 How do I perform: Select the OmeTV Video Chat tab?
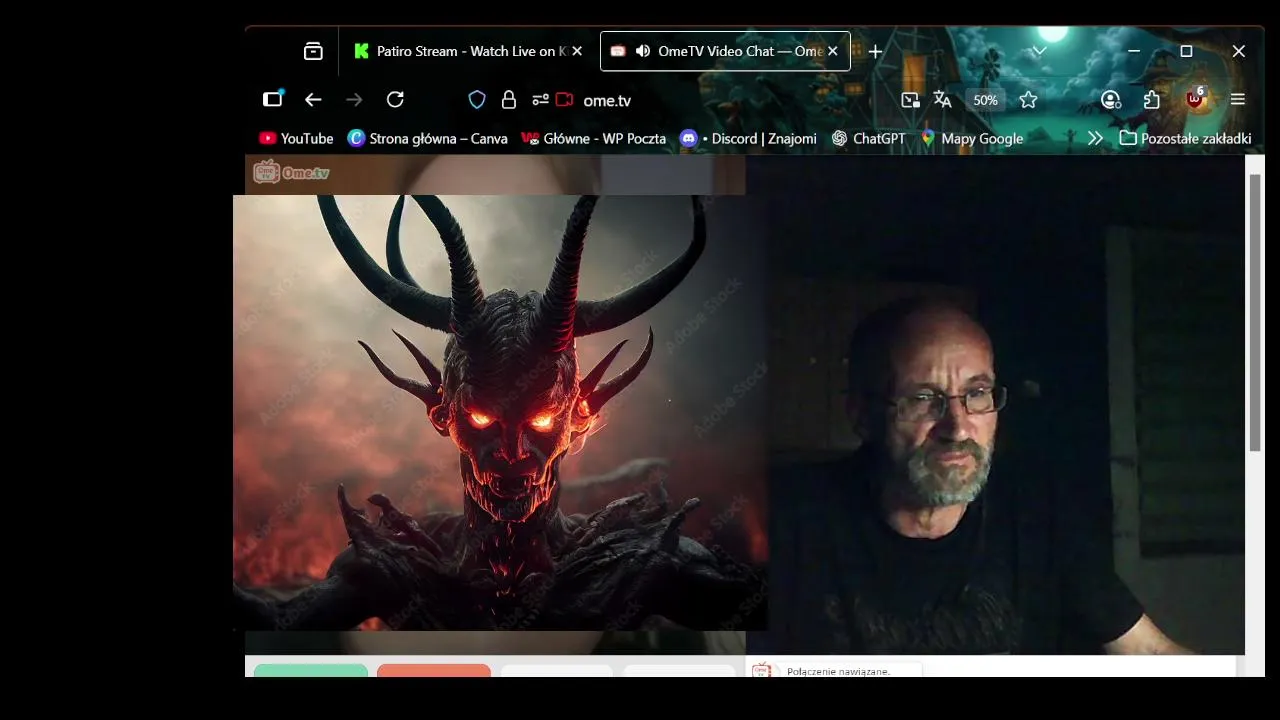[x=725, y=51]
